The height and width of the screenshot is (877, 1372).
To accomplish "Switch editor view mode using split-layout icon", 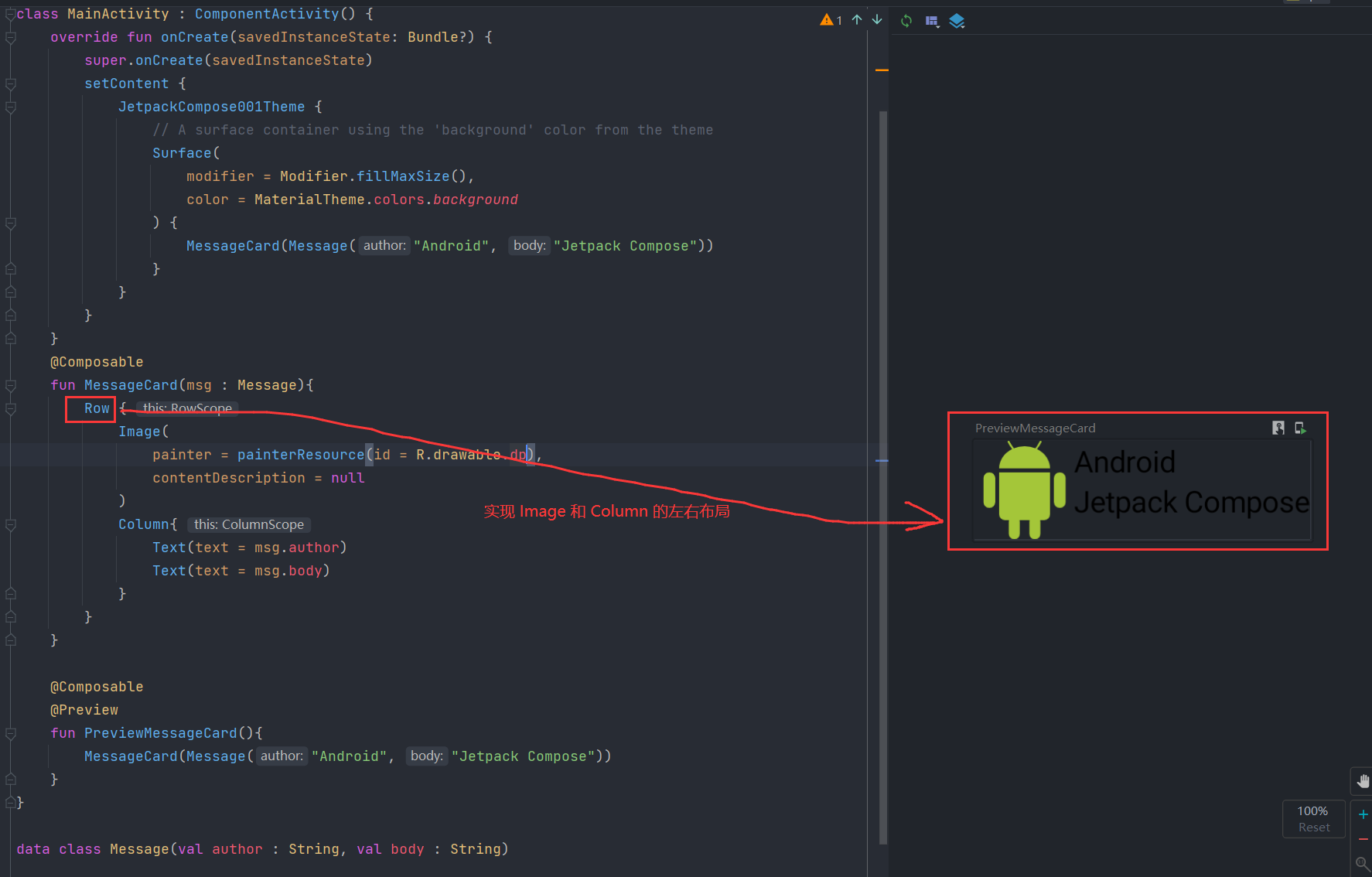I will (931, 19).
